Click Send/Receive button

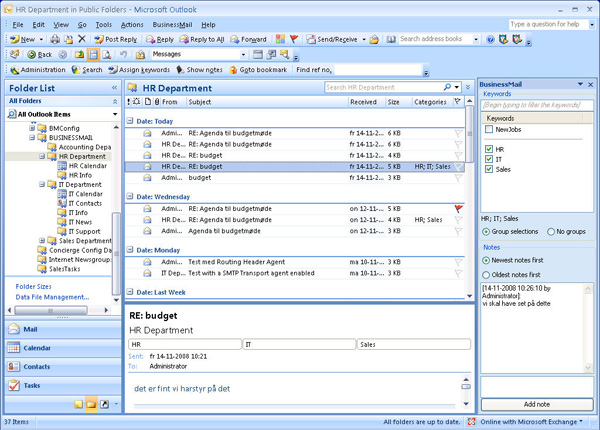[x=333, y=39]
